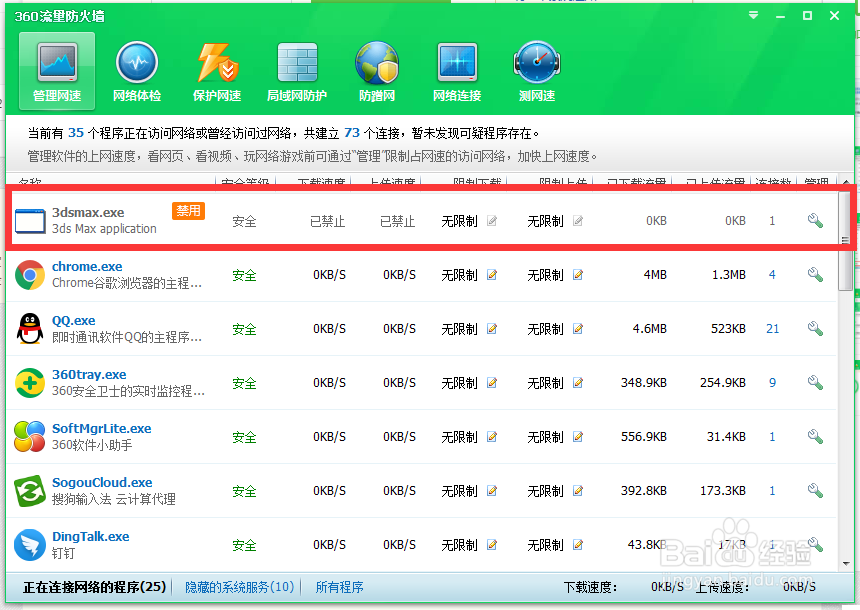860x610 pixels.
Task: Click the Chrome application icon in list
Action: (30, 275)
